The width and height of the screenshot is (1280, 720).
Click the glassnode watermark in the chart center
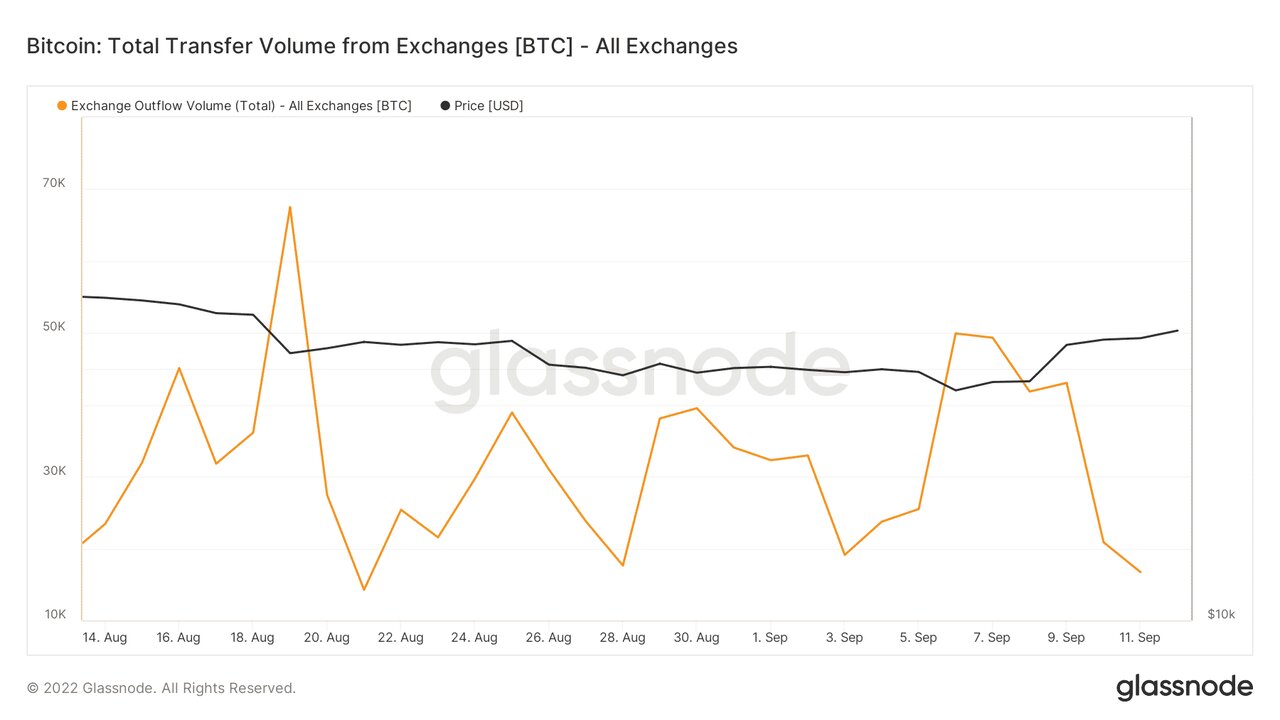(640, 371)
